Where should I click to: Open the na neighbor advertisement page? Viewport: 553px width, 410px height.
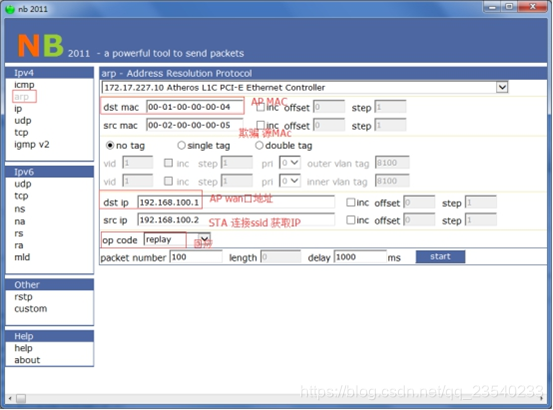click(20, 221)
